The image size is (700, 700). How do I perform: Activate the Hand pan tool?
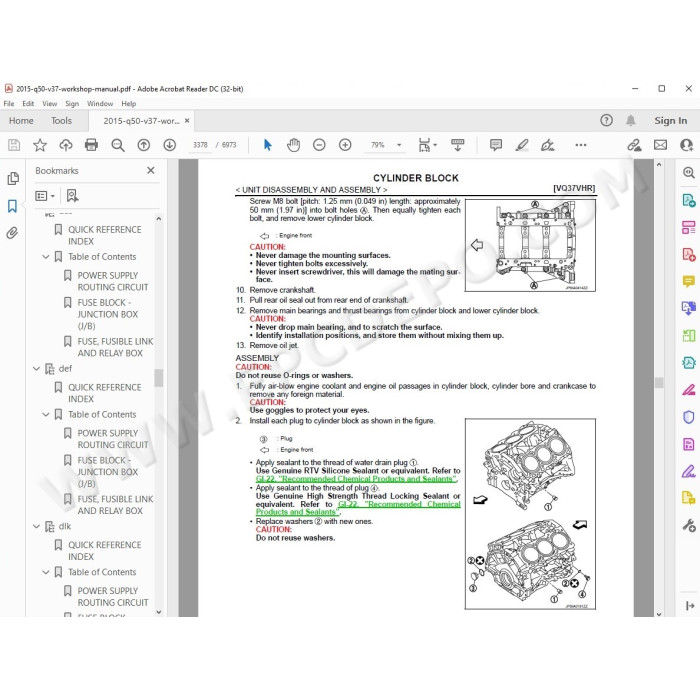coord(293,145)
